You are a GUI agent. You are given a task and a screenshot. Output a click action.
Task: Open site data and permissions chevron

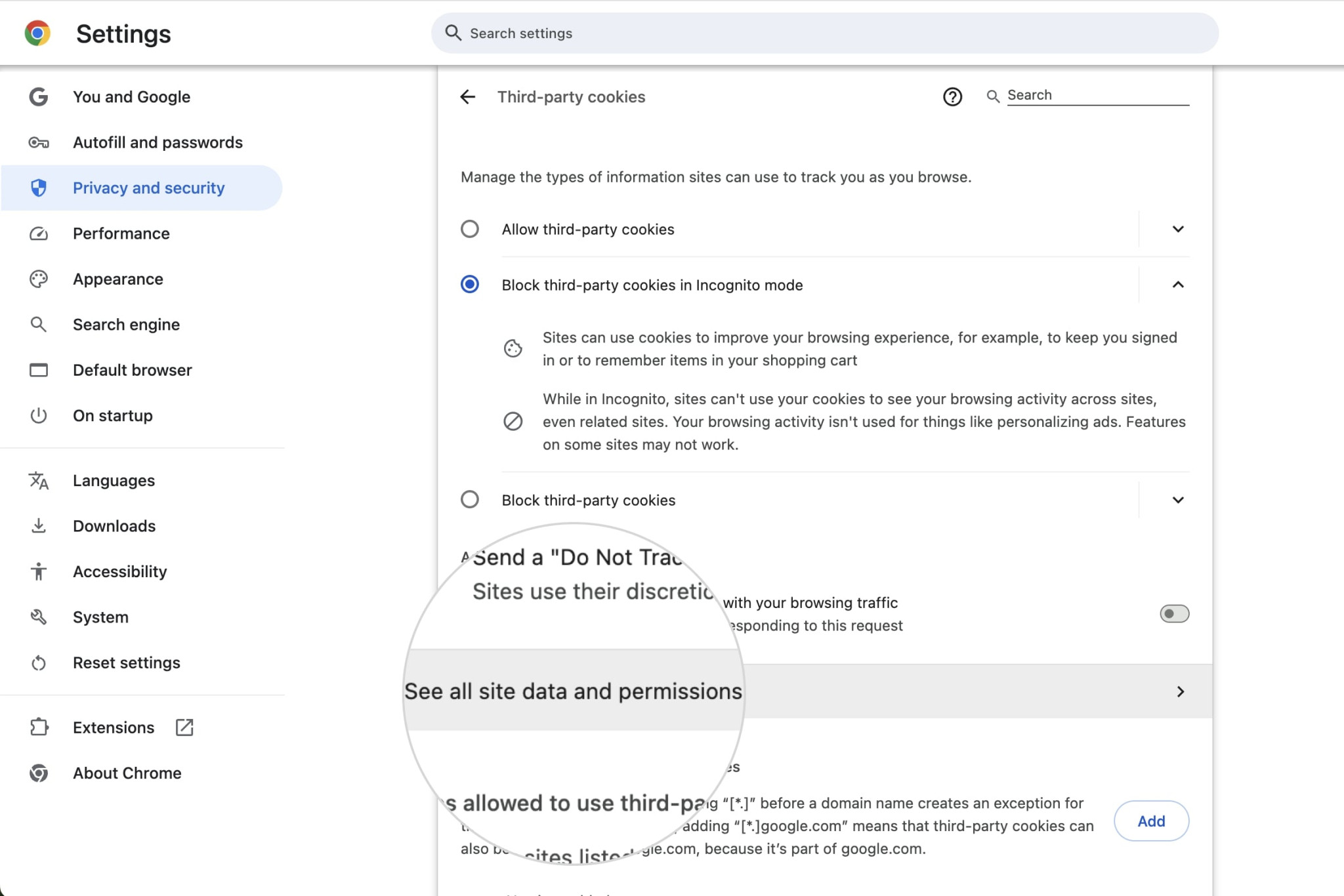[1181, 692]
